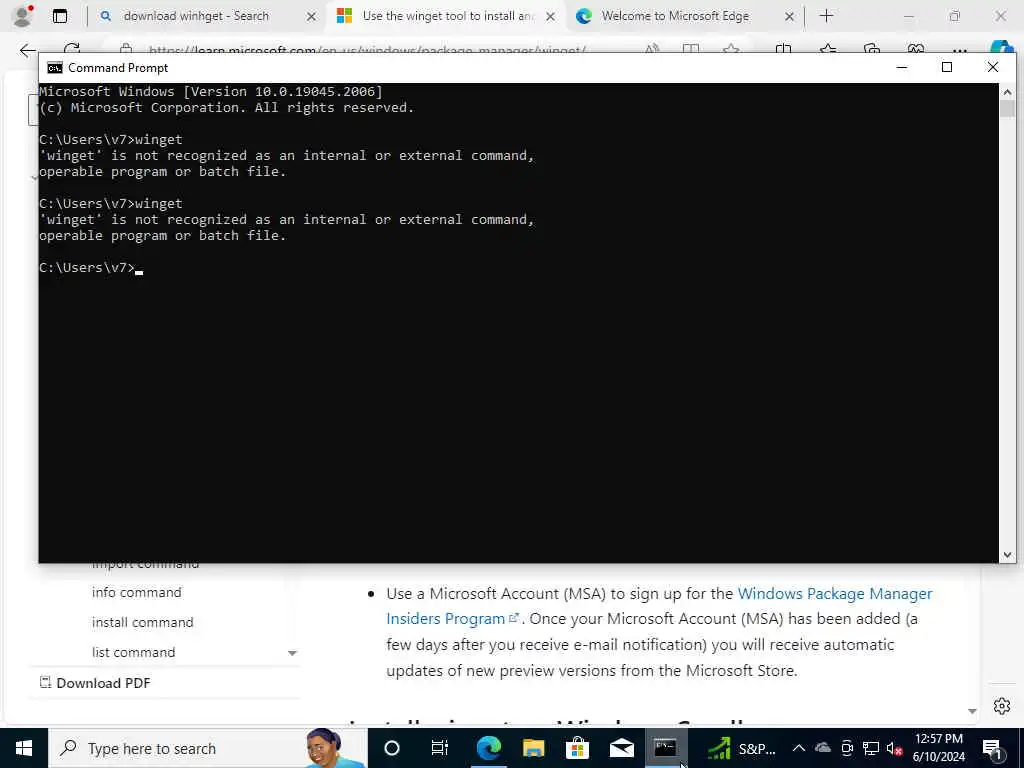Switch to the 'download winhget - Search' tab

[196, 16]
